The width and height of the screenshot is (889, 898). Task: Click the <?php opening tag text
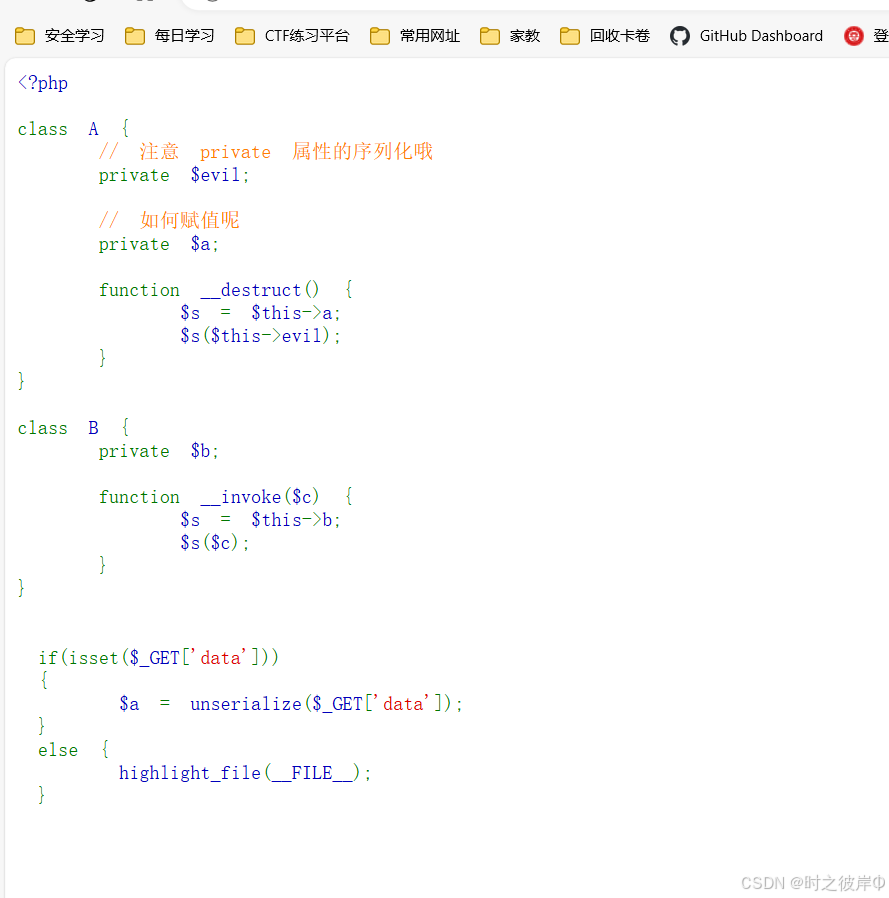click(43, 83)
